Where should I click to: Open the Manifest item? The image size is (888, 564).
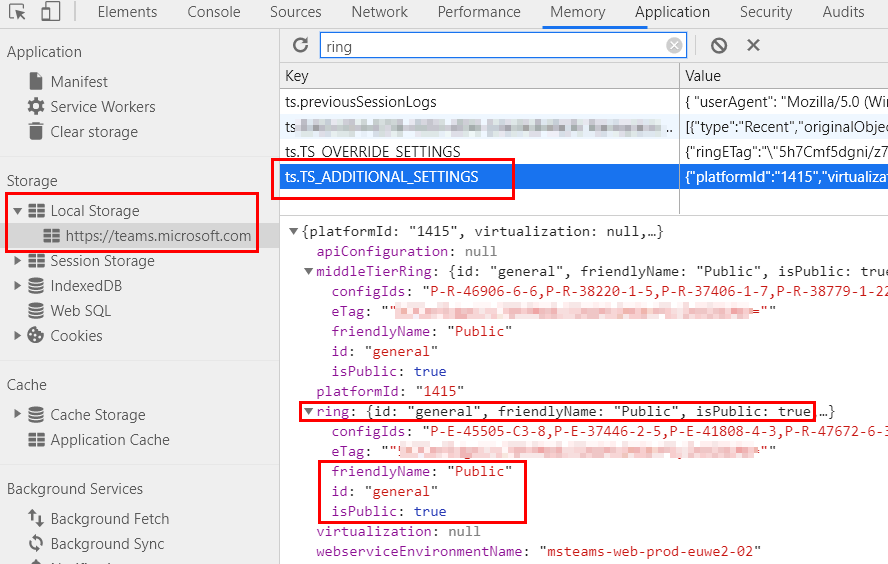pyautogui.click(x=79, y=82)
